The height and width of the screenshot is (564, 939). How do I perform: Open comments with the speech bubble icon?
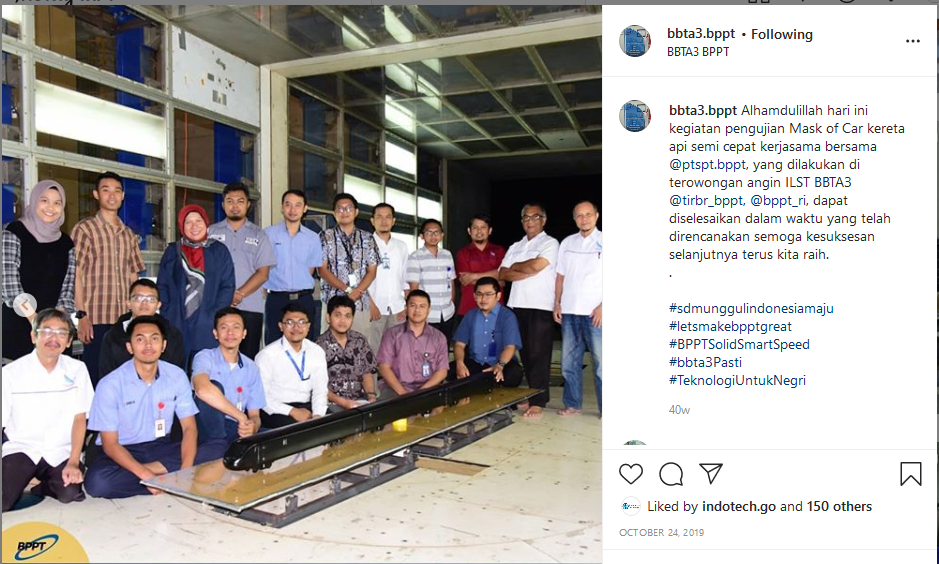671,474
